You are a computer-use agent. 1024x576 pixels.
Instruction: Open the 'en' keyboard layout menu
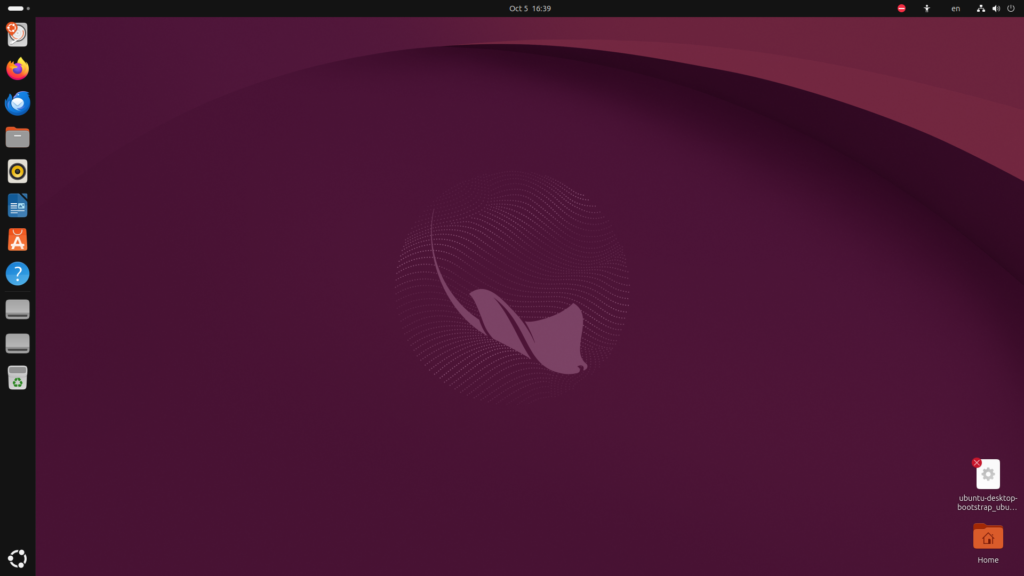pos(955,8)
